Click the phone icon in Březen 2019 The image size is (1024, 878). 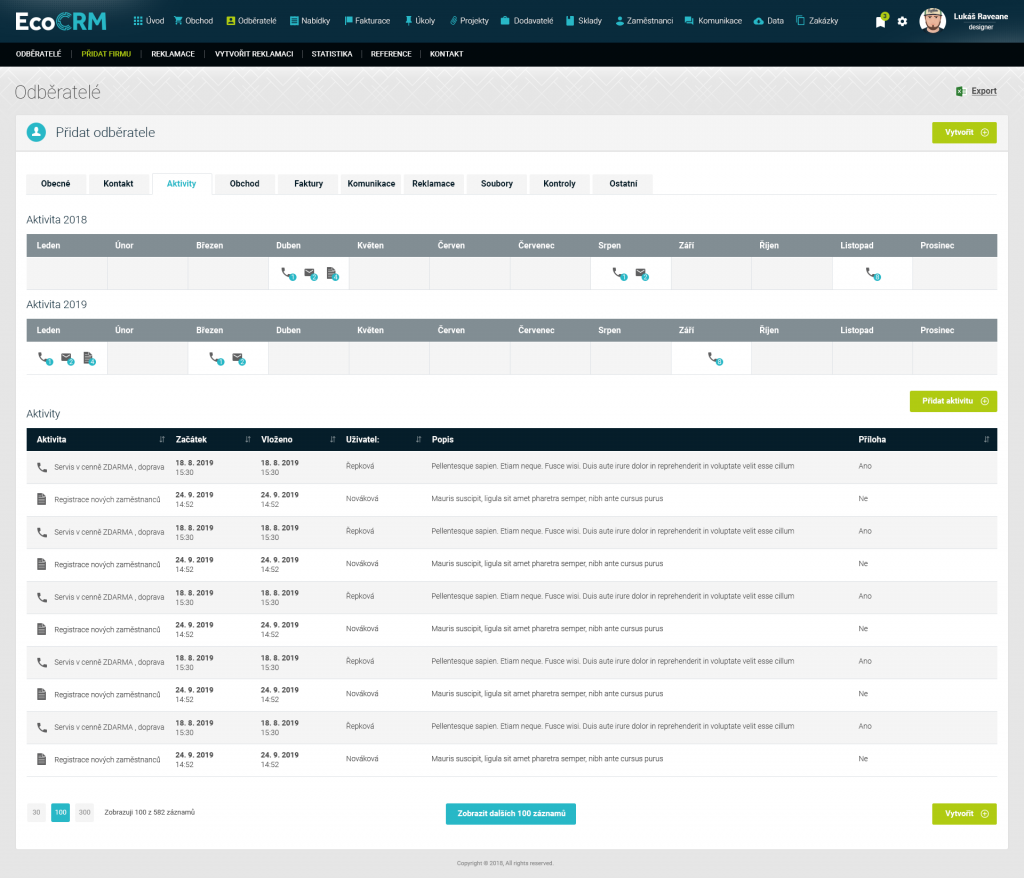pos(215,358)
